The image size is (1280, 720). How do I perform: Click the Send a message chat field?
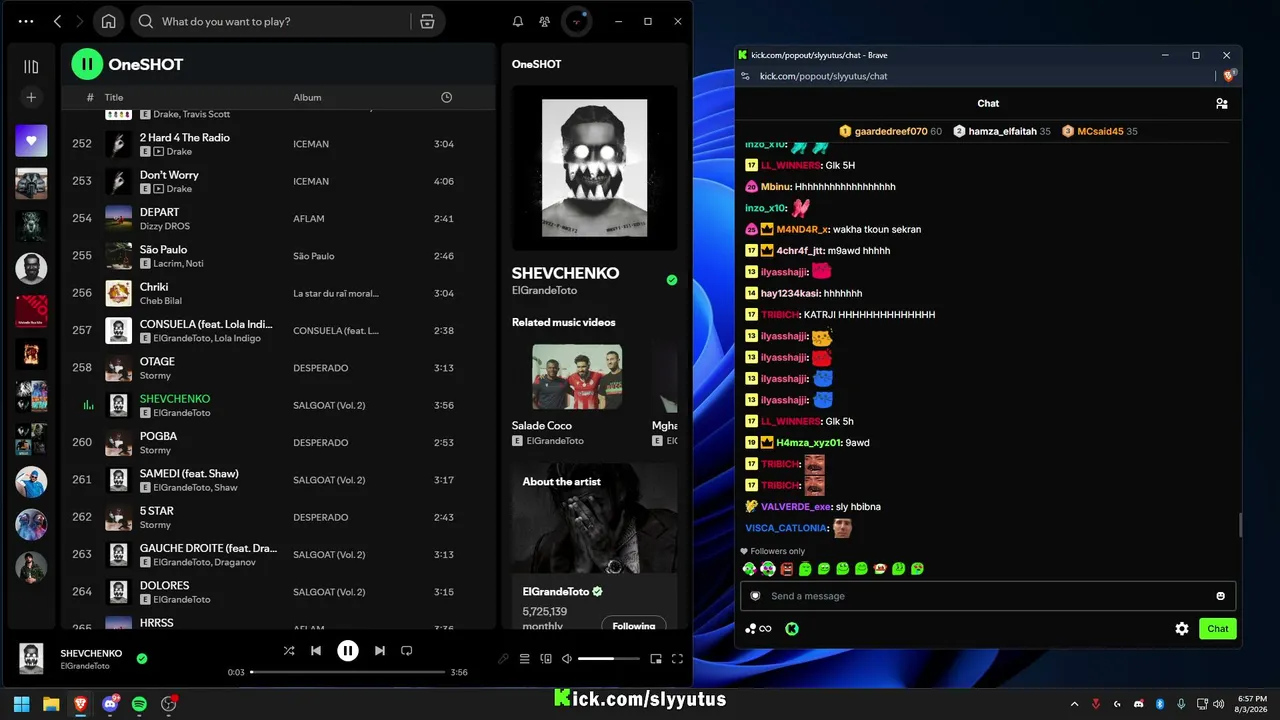point(988,596)
